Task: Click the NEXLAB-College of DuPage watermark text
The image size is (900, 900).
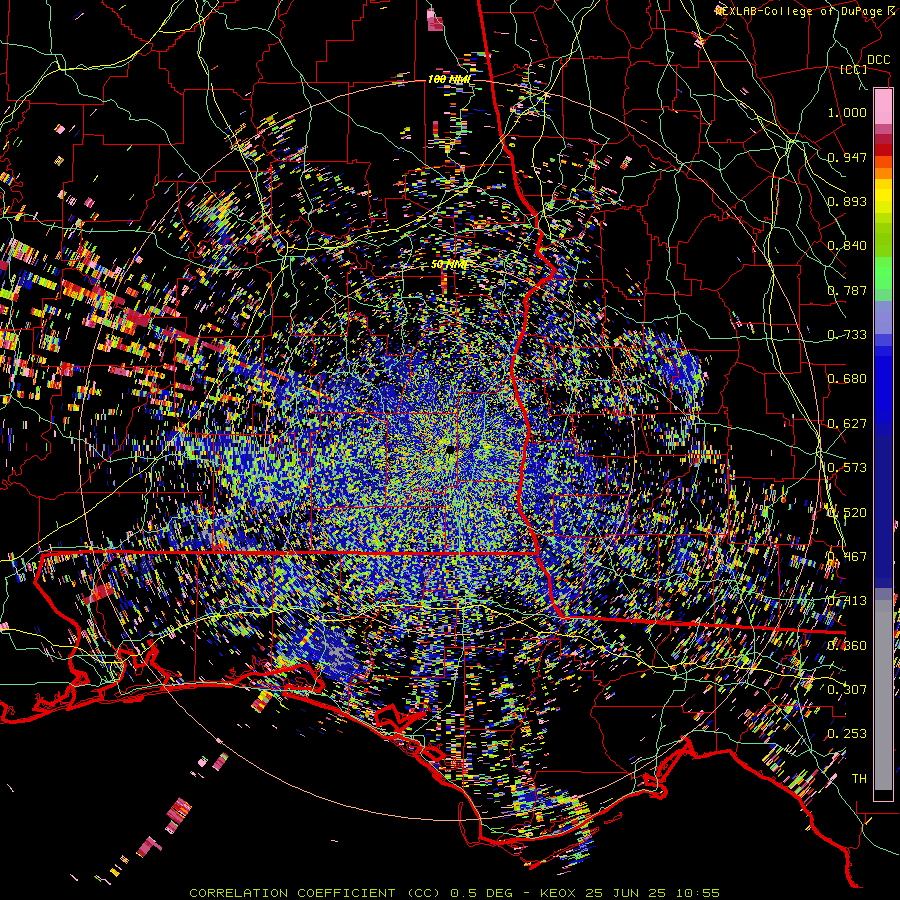Action: pyautogui.click(x=807, y=11)
